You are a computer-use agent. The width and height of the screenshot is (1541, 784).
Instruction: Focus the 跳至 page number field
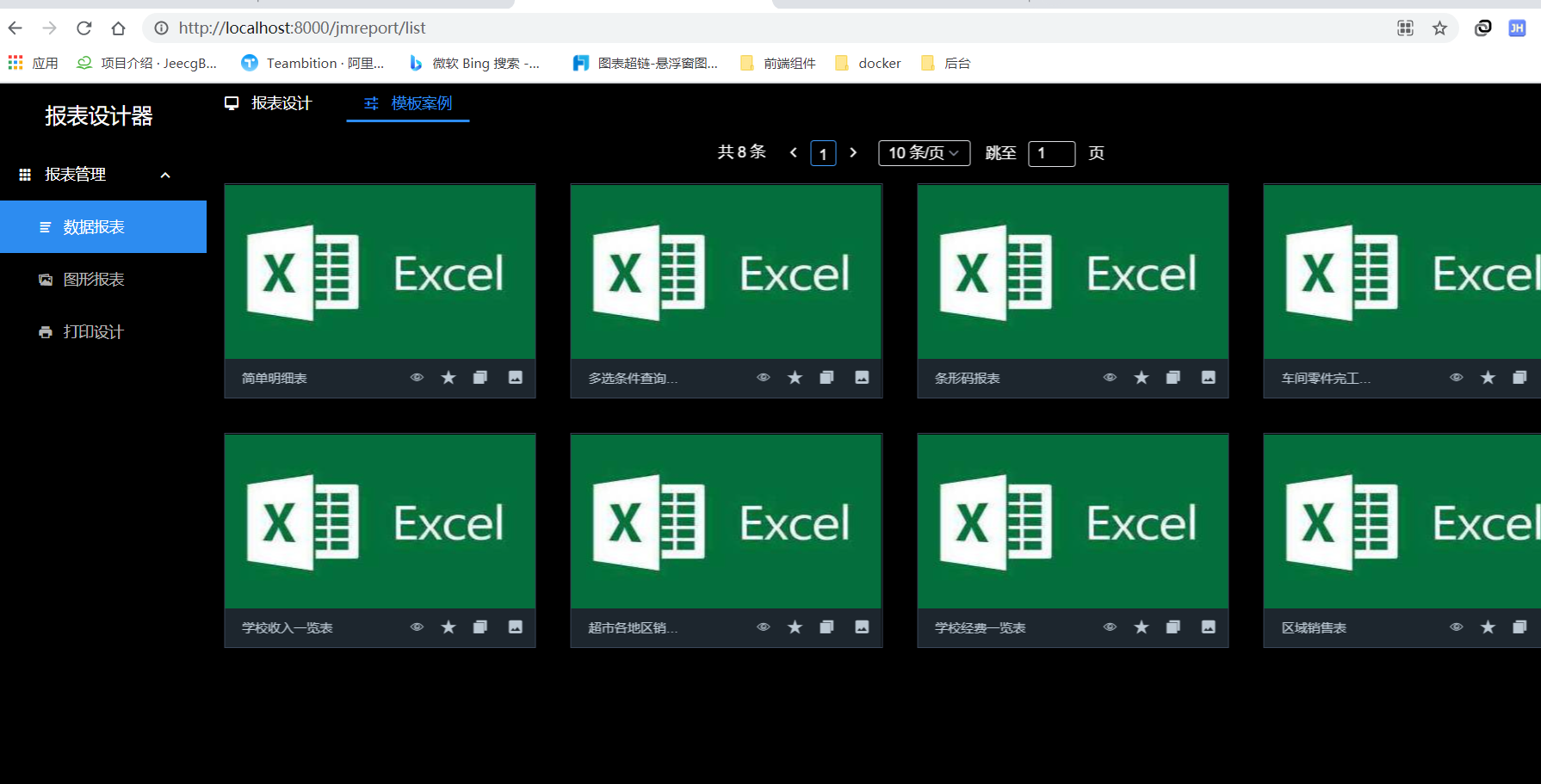pyautogui.click(x=1051, y=153)
